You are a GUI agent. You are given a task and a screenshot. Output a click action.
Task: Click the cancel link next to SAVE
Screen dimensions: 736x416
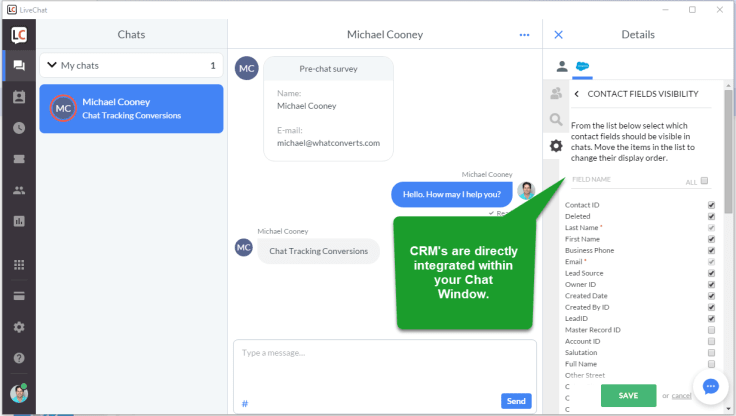681,396
